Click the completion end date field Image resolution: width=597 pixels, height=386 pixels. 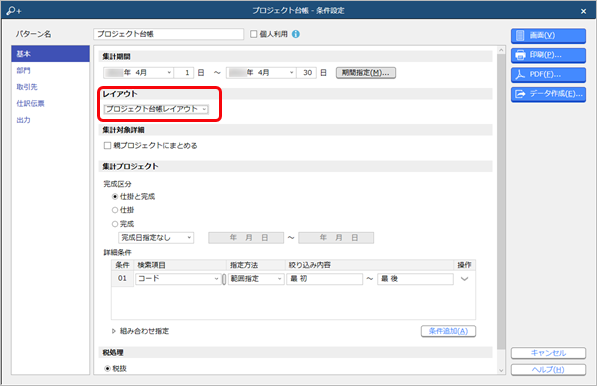click(x=336, y=238)
